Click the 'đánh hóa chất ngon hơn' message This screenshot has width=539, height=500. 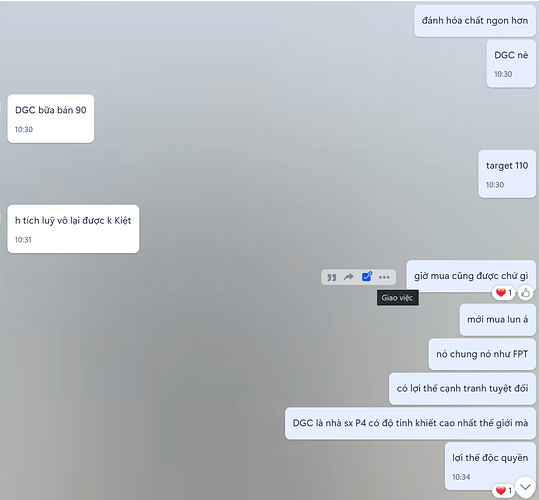[475, 21]
